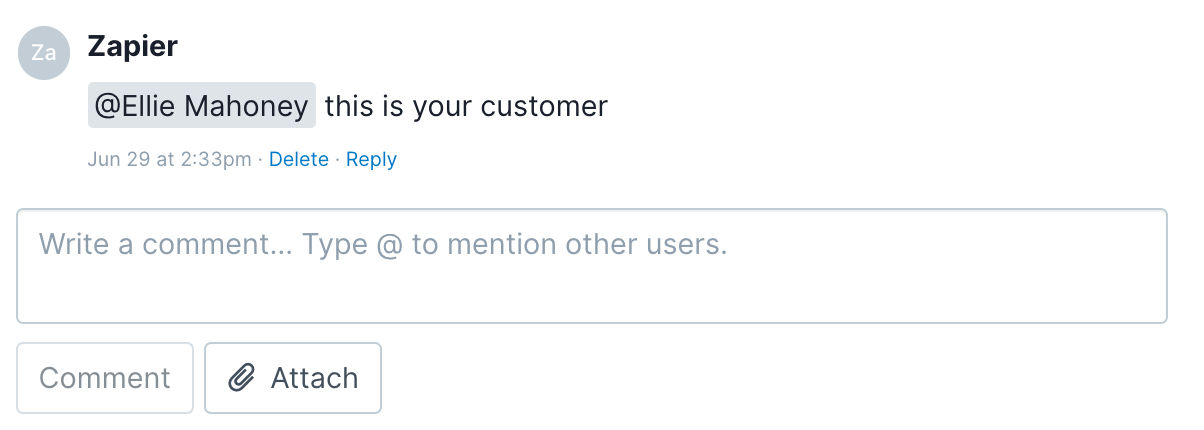Click the Attach button

(x=293, y=378)
